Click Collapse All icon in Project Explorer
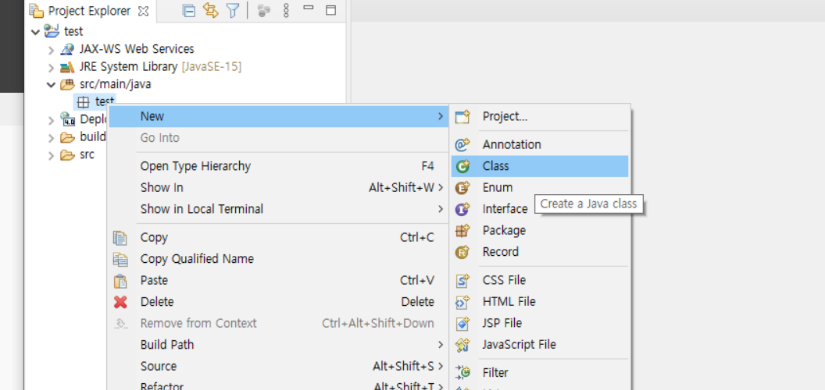The image size is (825, 390). point(188,11)
